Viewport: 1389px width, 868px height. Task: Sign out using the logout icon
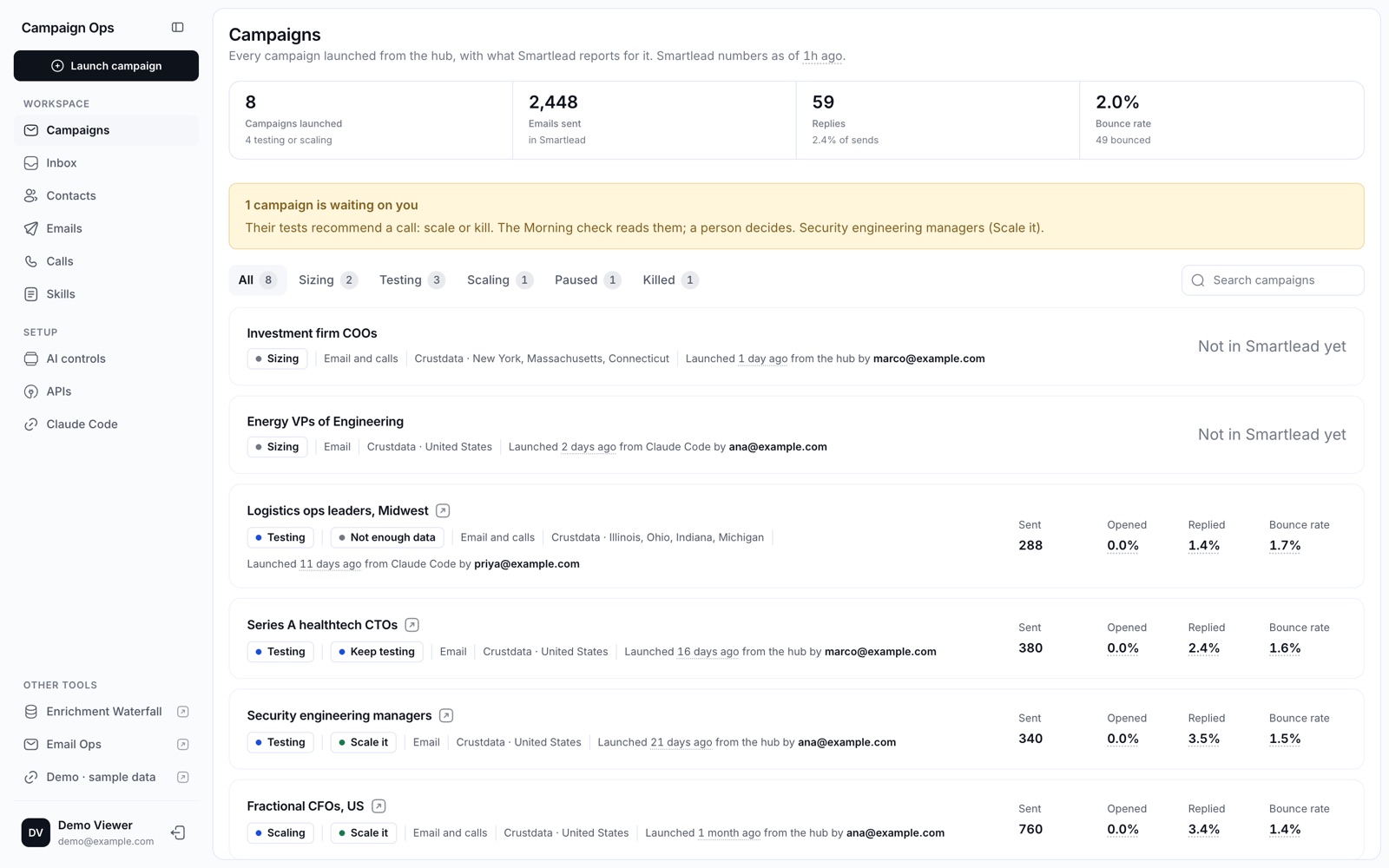click(x=178, y=832)
